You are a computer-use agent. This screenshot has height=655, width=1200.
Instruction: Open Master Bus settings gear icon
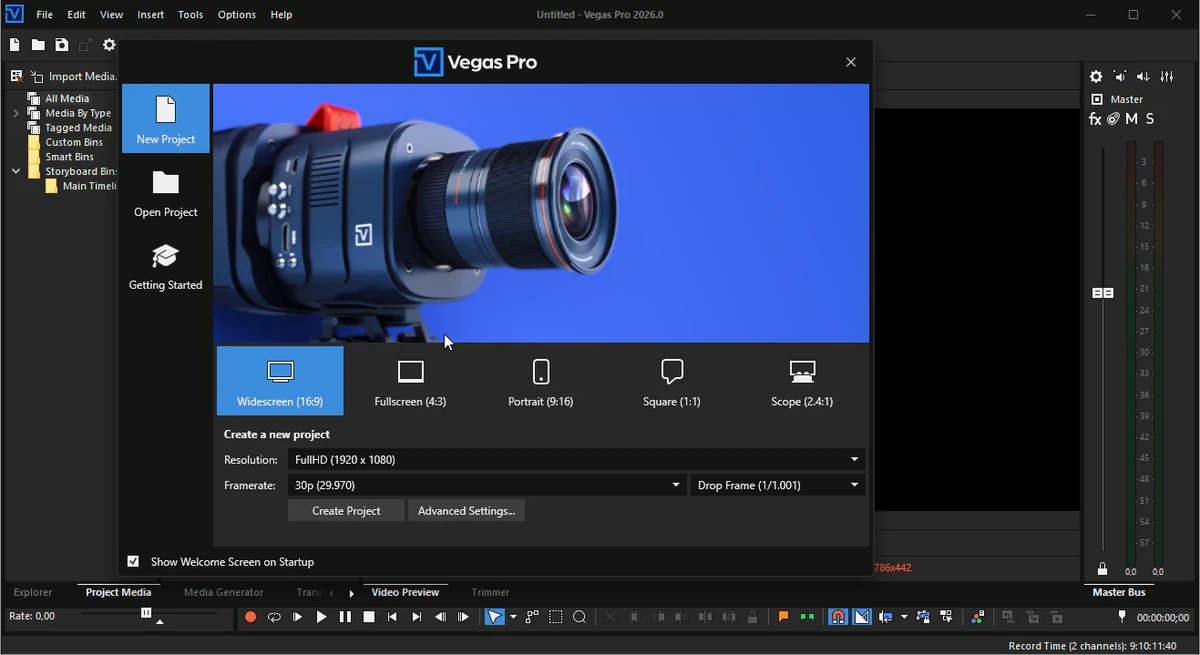pos(1096,77)
